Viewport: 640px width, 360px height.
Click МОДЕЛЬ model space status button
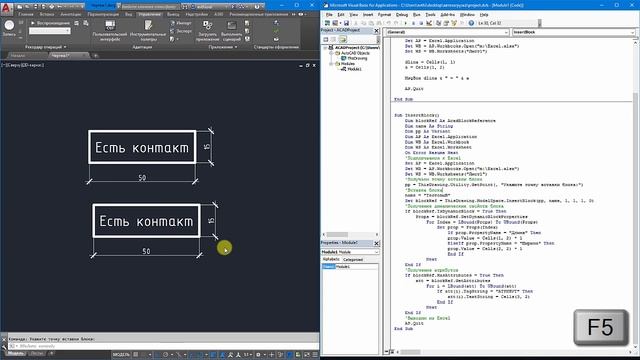coord(121,355)
